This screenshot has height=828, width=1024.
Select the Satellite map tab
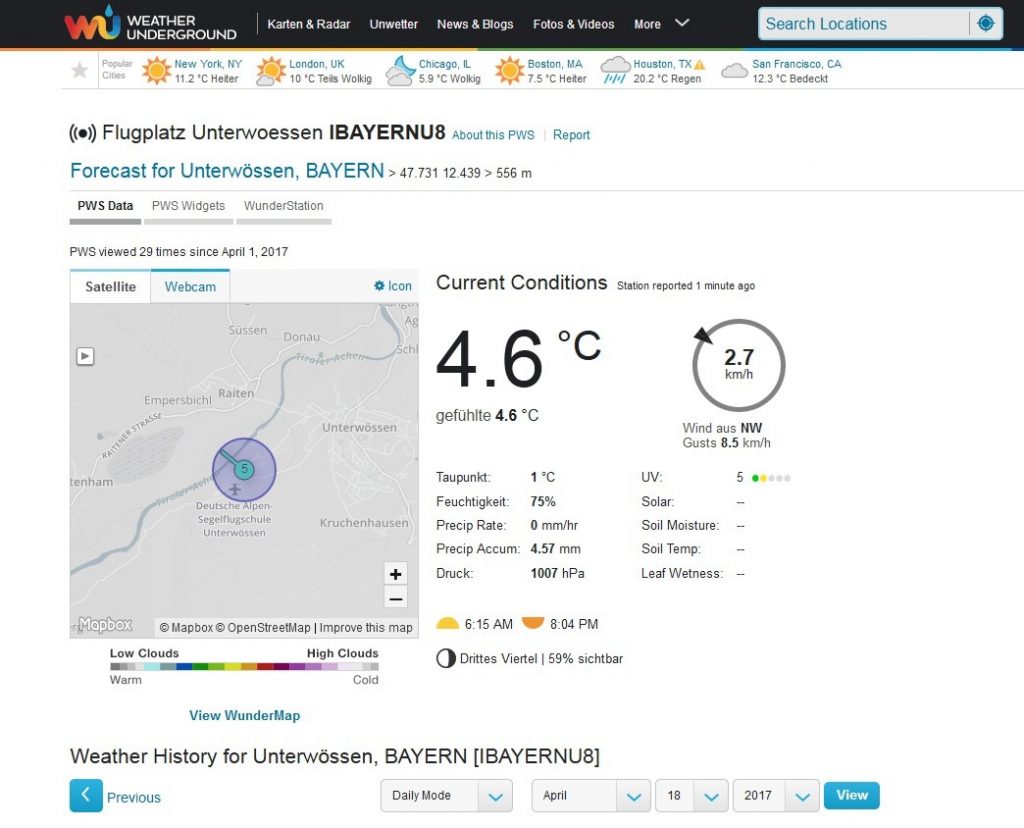(110, 287)
